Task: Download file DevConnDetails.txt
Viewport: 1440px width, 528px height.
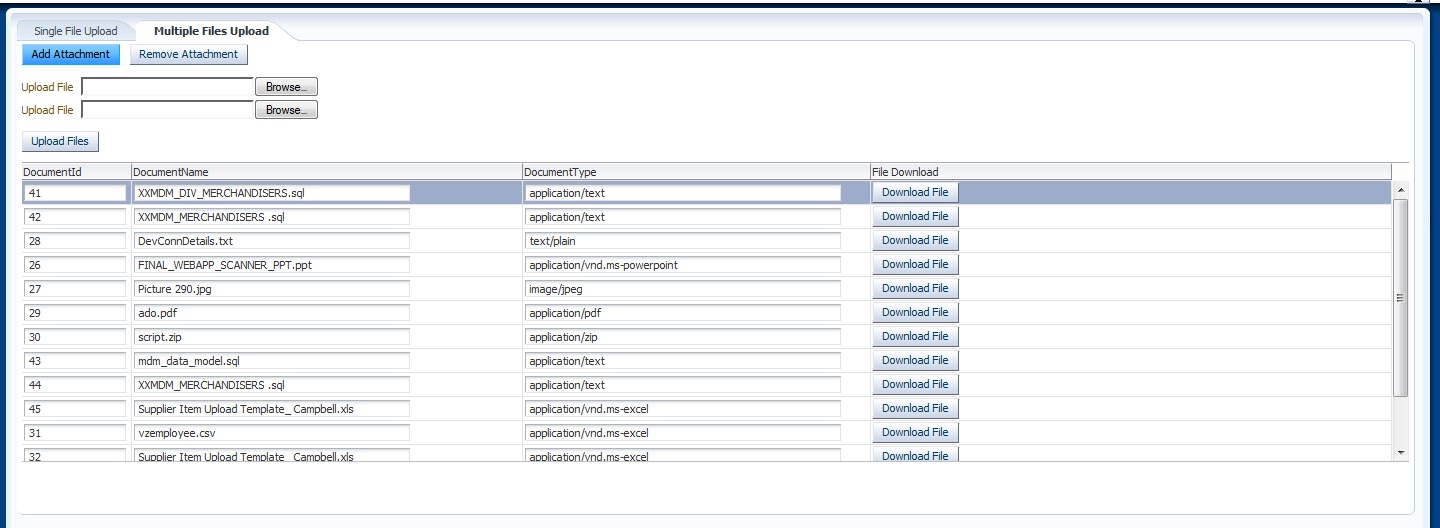Action: pos(915,240)
